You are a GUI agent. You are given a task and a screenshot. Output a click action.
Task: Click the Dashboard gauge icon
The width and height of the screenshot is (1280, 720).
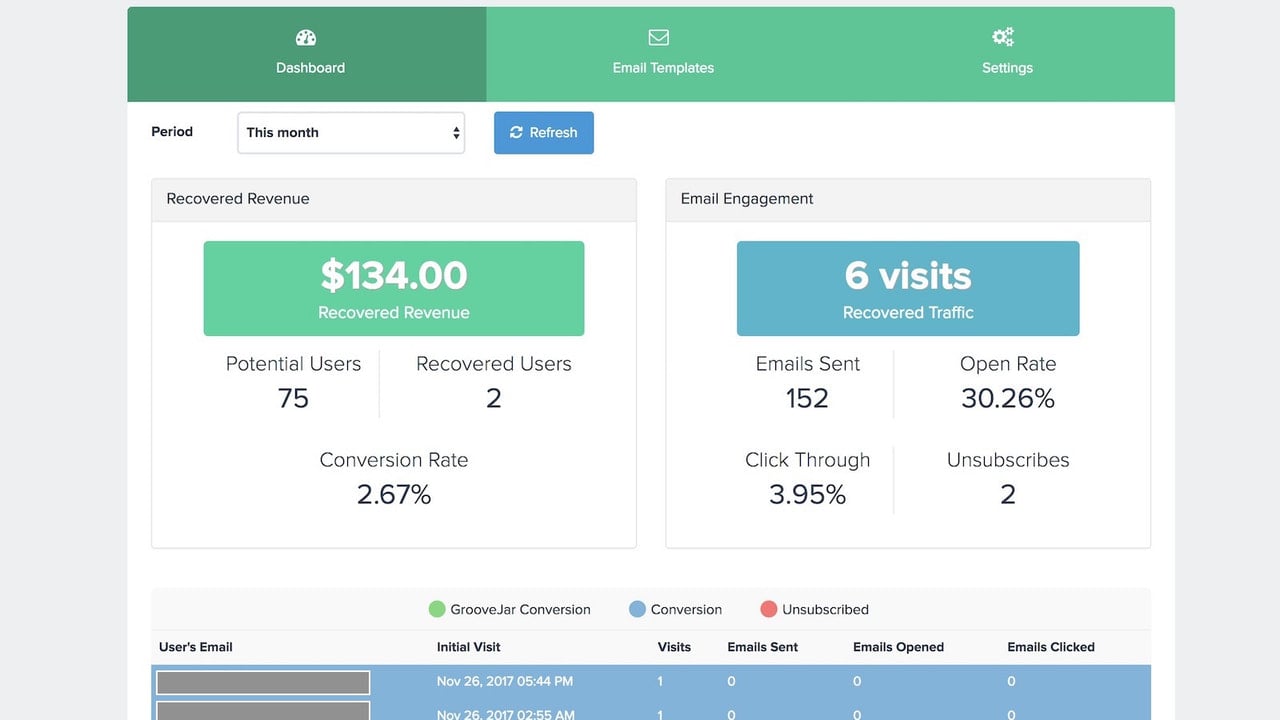tap(306, 38)
